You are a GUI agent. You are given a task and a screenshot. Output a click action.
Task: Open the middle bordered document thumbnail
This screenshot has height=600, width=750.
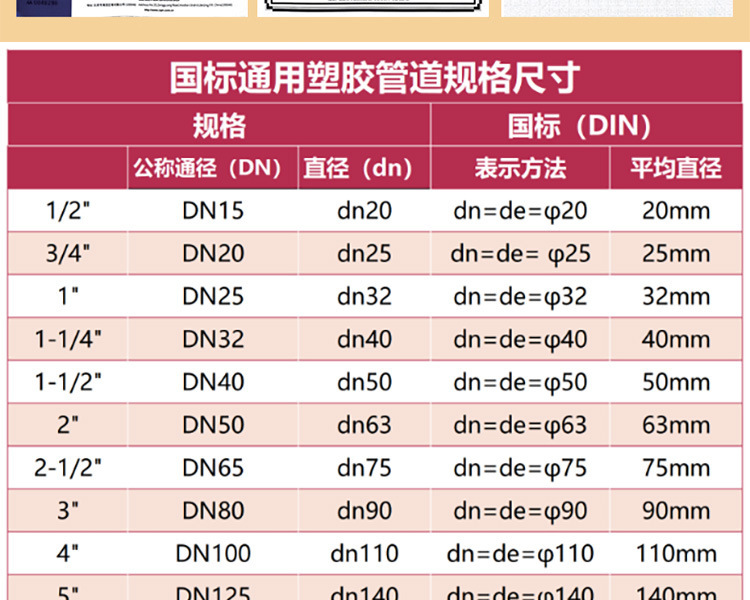[x=373, y=7]
